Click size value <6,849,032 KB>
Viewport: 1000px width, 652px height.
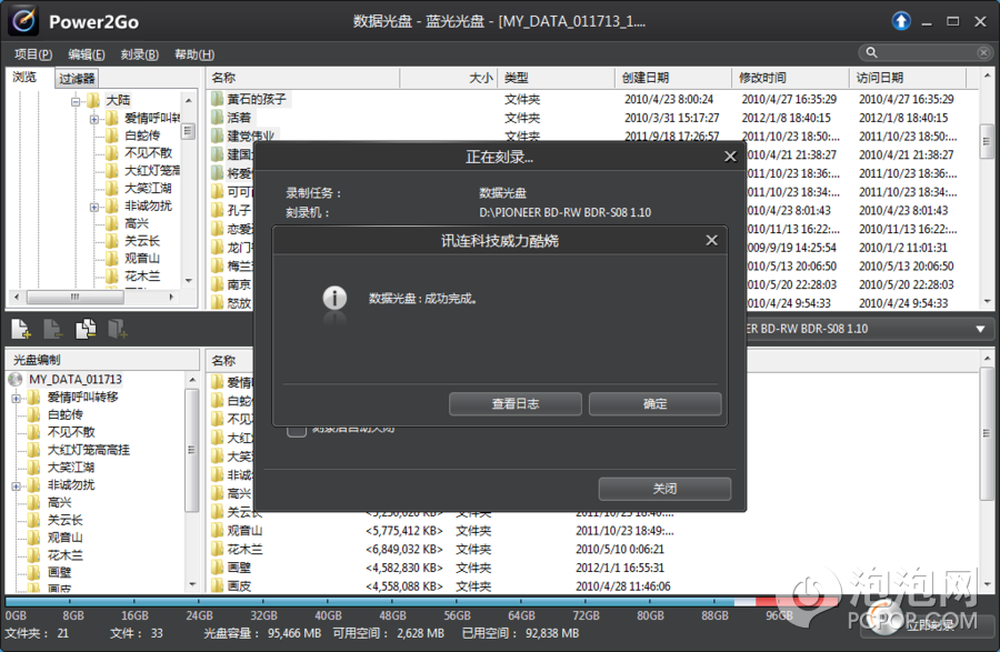click(x=404, y=549)
